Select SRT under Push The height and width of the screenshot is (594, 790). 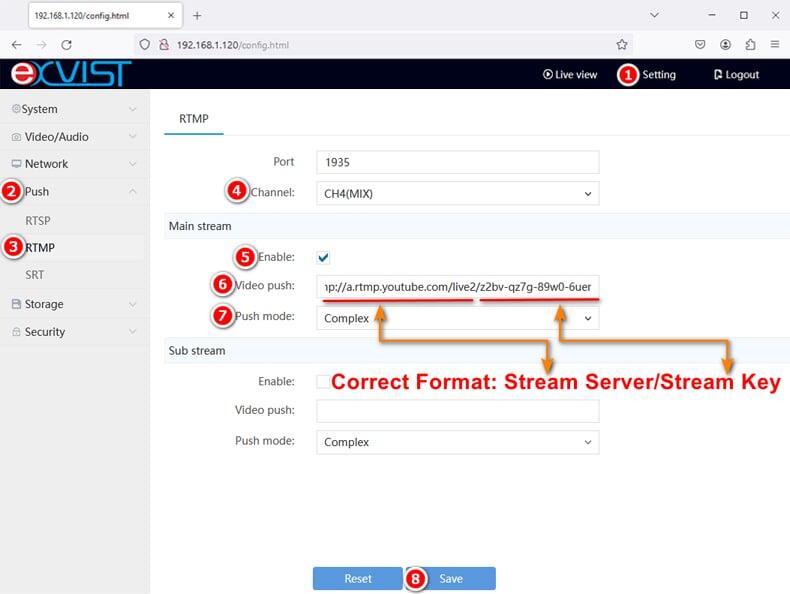35,275
